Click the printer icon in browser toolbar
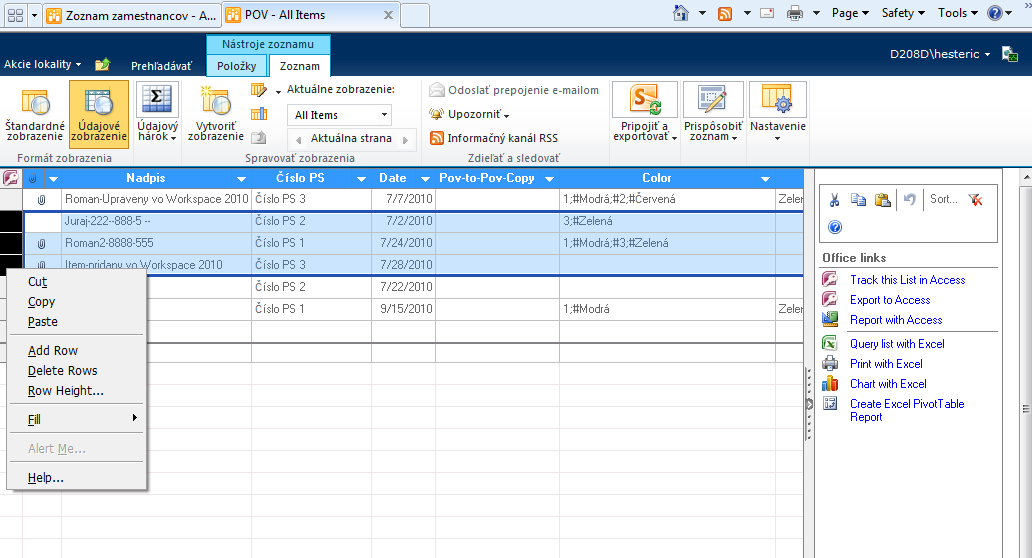Viewport: 1032px width, 558px height. point(794,13)
